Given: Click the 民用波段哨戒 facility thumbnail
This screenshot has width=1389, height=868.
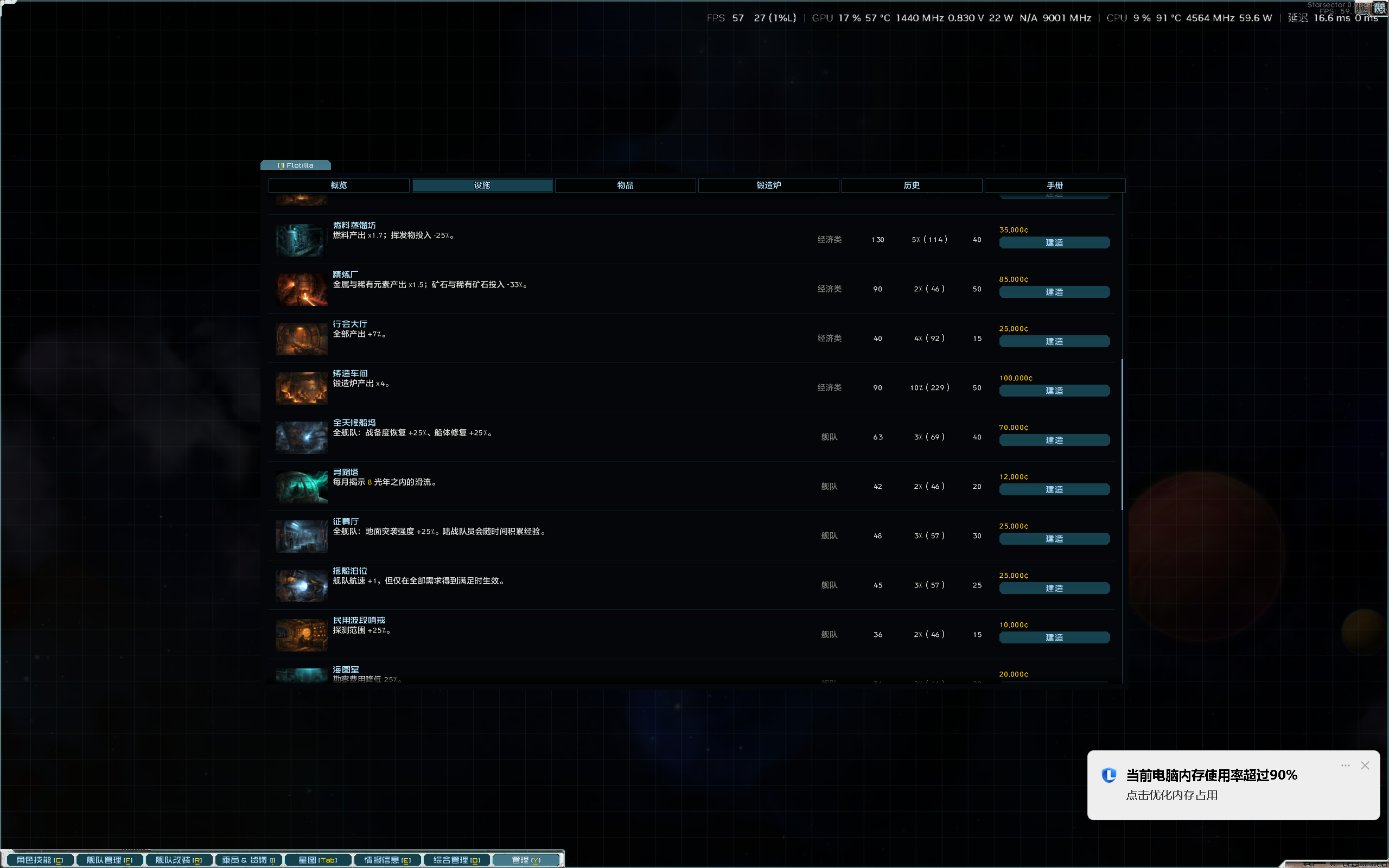Looking at the screenshot, I should point(301,635).
